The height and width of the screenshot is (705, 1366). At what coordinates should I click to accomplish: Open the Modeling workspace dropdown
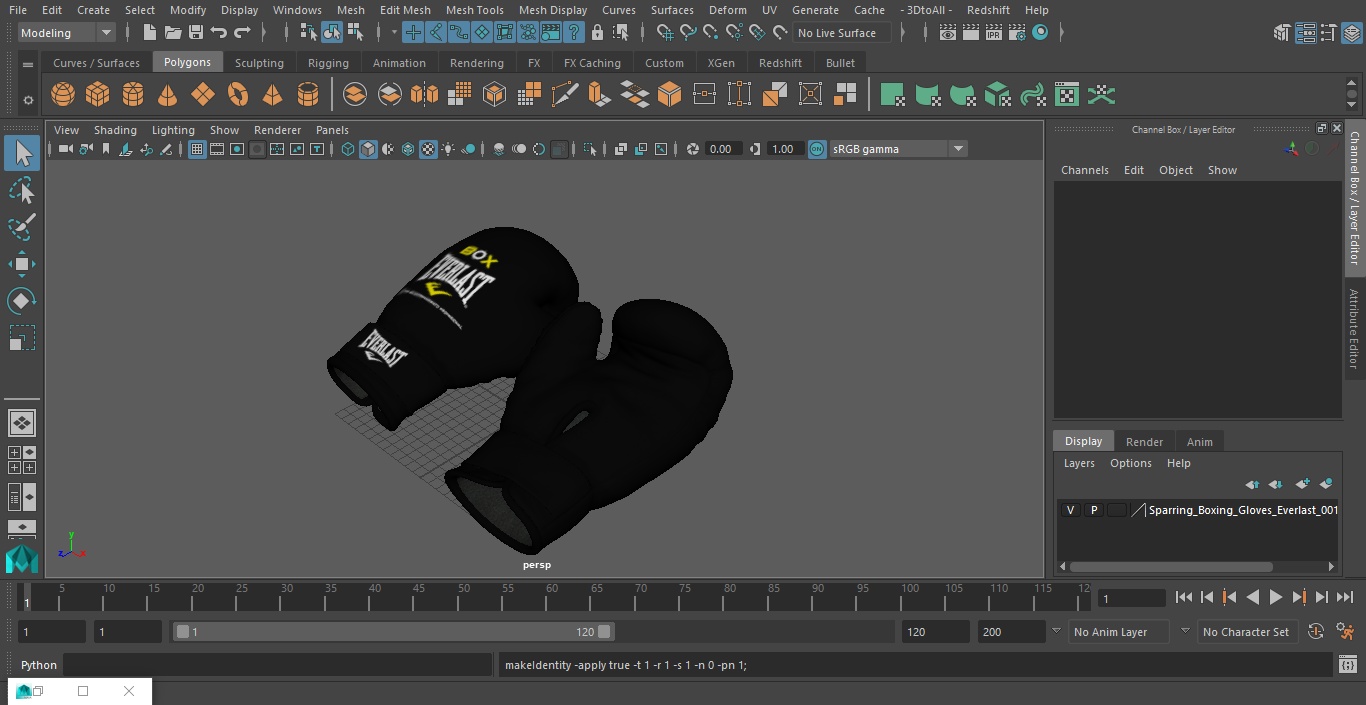coord(67,33)
